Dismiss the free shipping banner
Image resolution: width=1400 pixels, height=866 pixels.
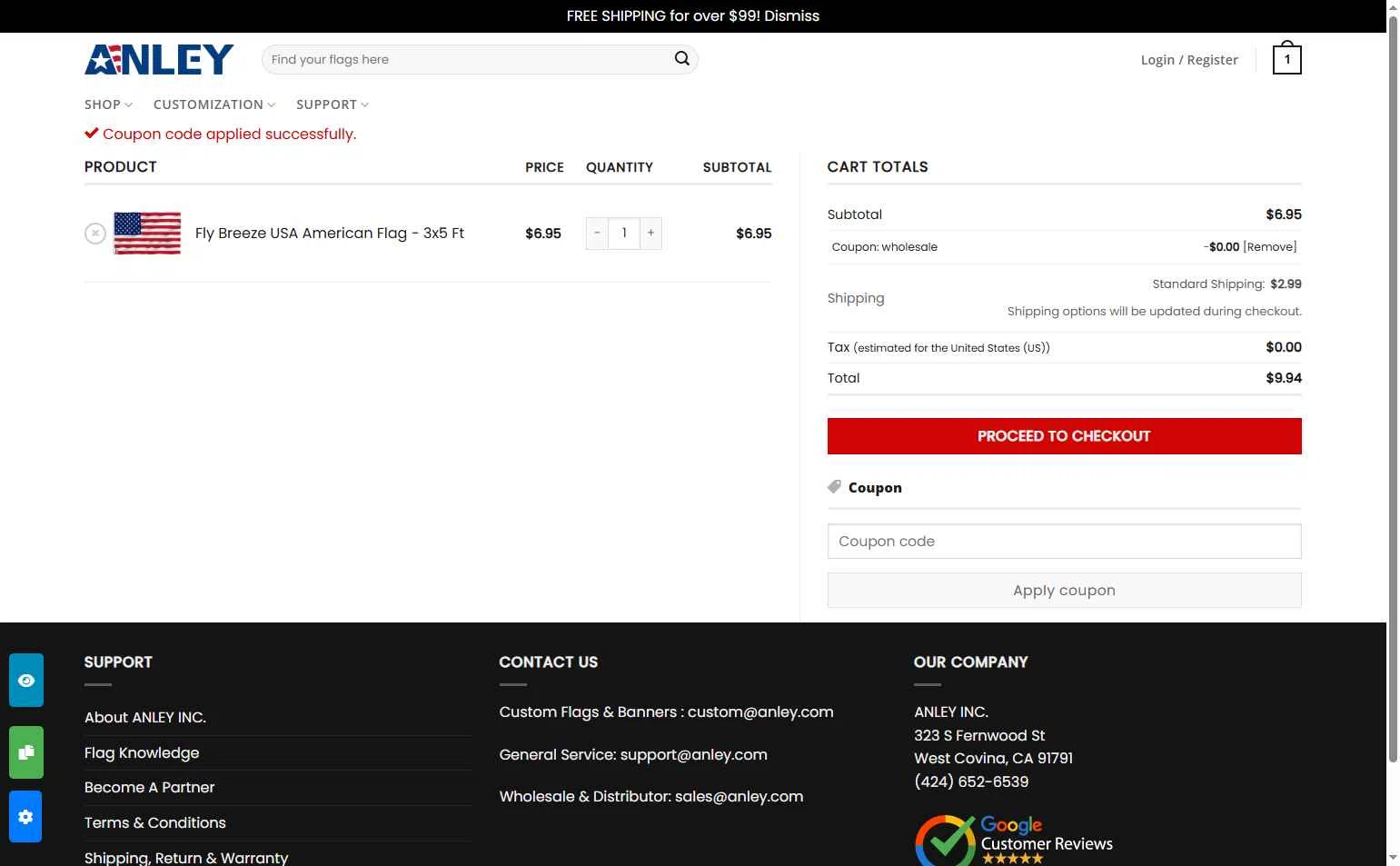pos(791,15)
